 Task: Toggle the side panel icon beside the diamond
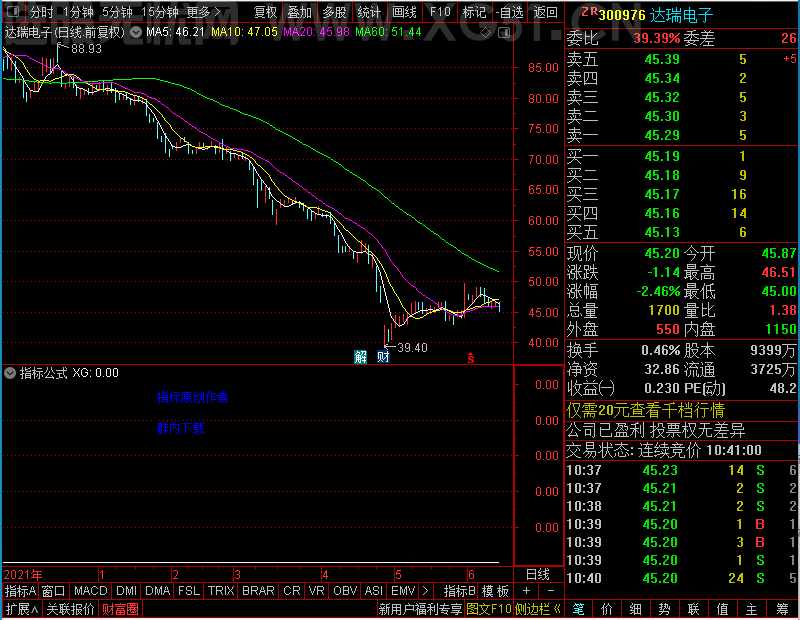[504, 33]
